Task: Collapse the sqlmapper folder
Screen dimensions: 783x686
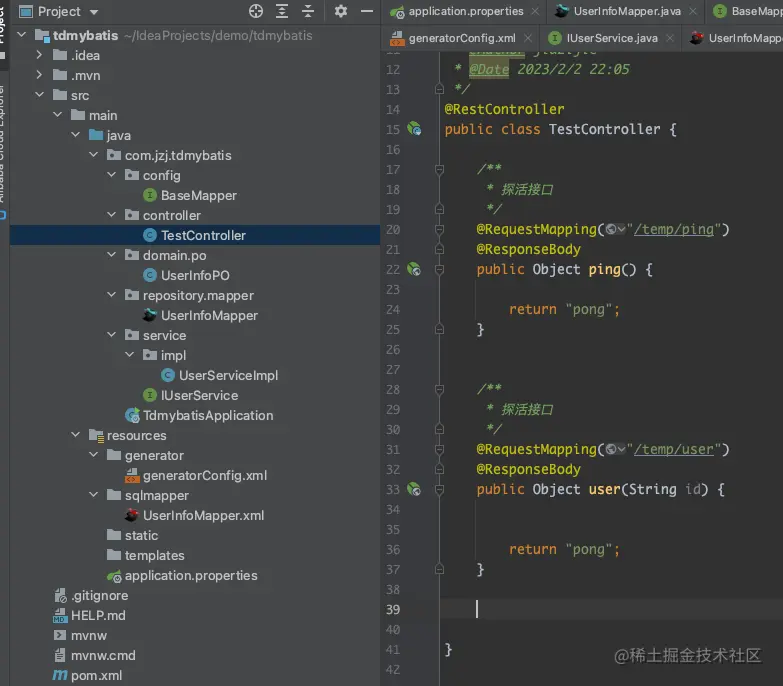Action: pos(93,494)
